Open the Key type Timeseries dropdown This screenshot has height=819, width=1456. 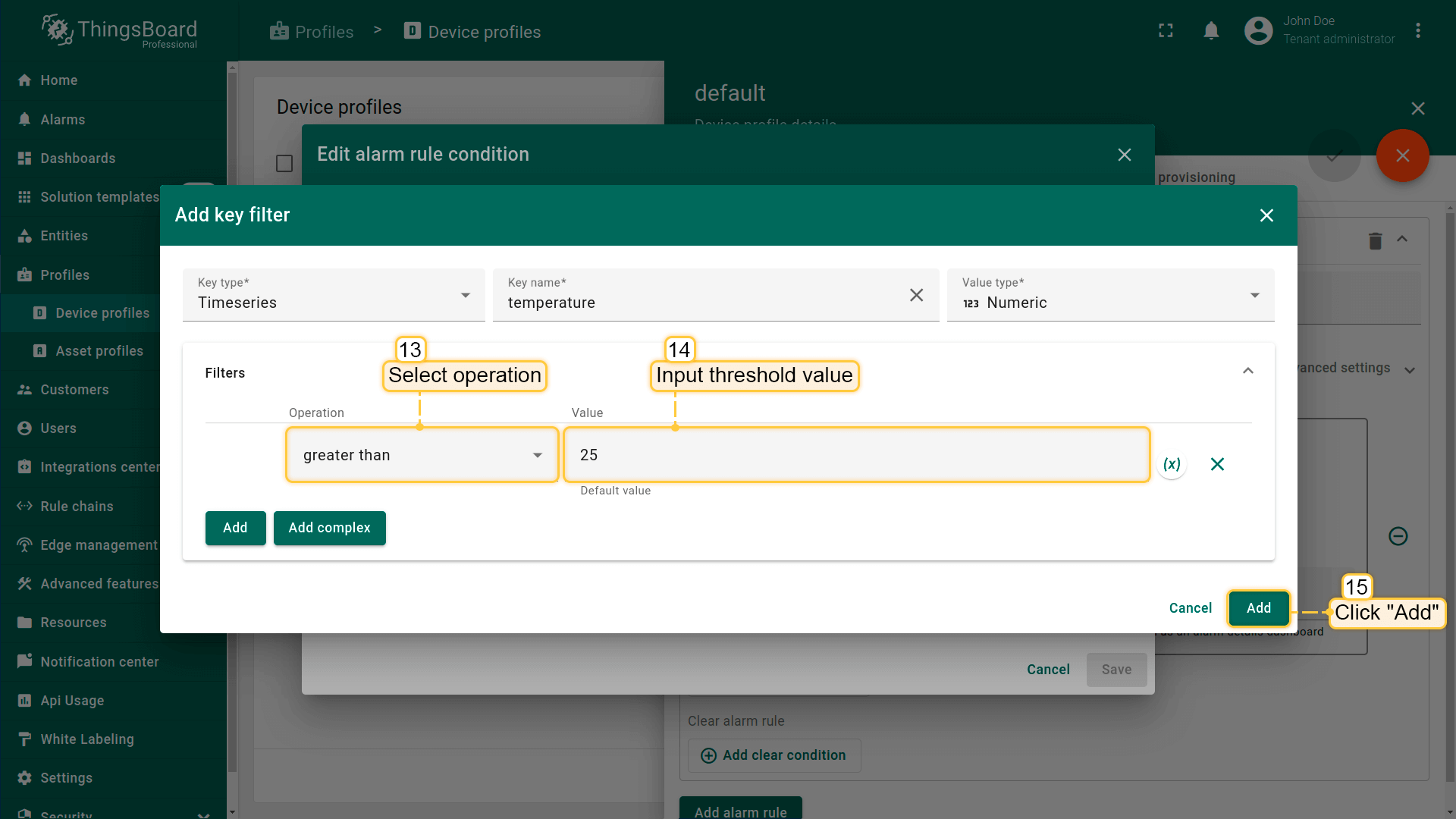click(334, 295)
